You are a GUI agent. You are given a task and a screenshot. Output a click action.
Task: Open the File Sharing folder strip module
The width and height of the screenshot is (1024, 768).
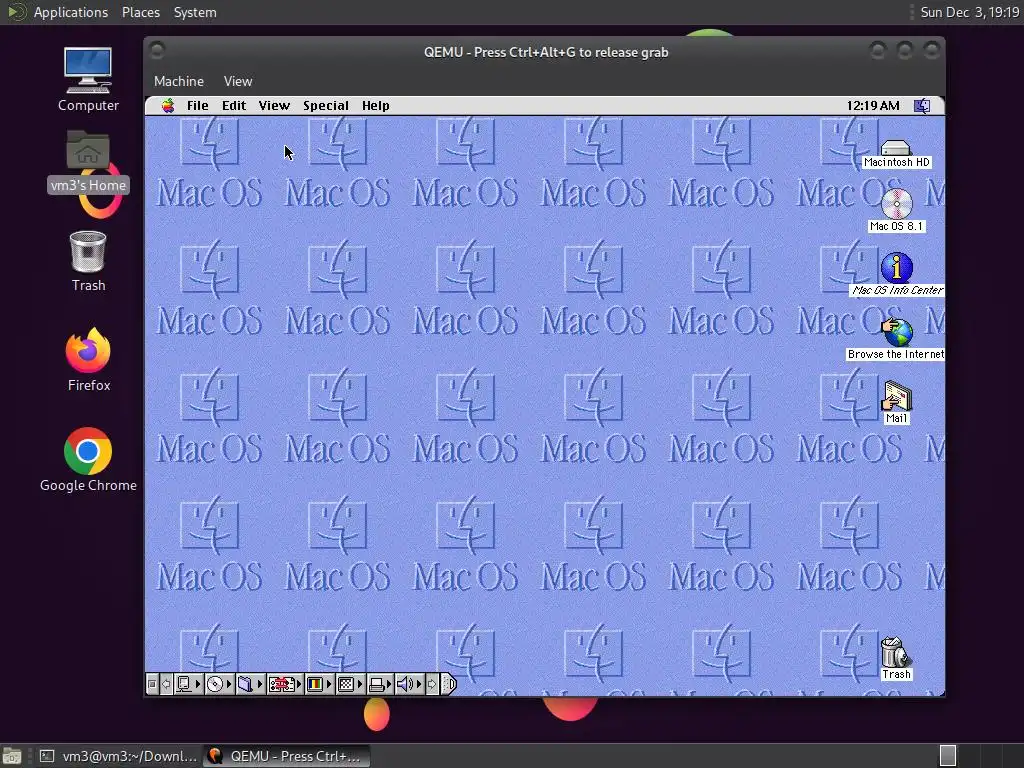249,684
